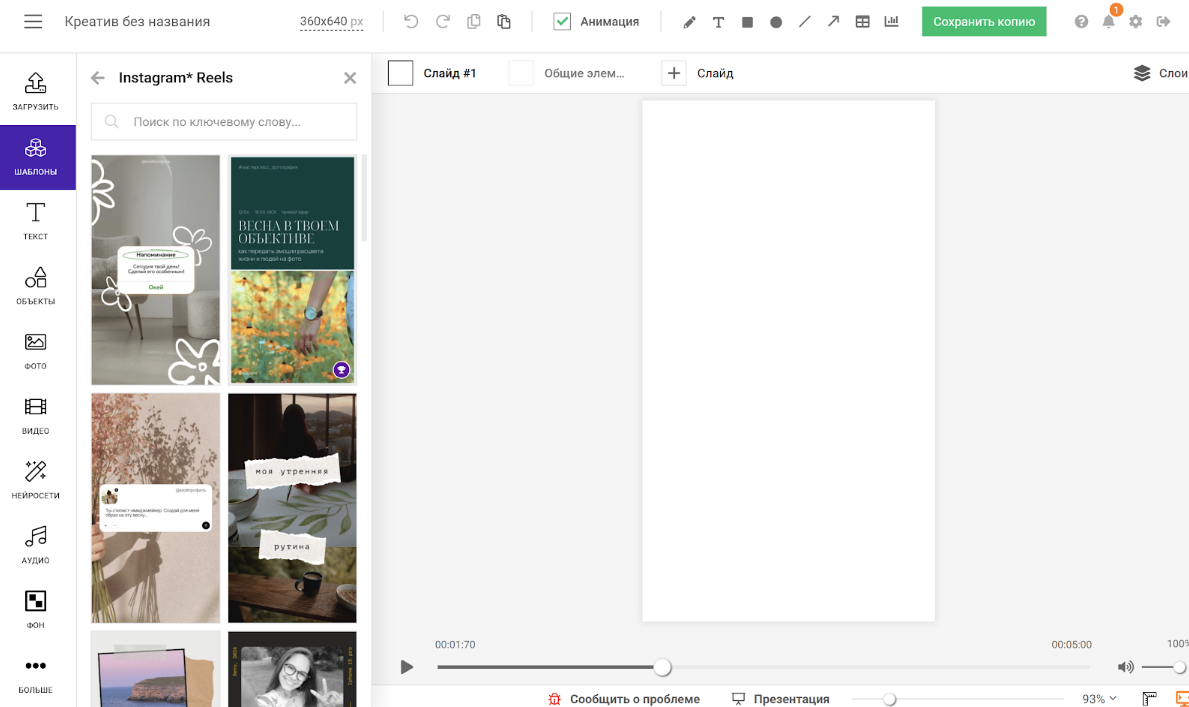
Task: Open the Нейросети sidebar tab
Action: (x=36, y=479)
